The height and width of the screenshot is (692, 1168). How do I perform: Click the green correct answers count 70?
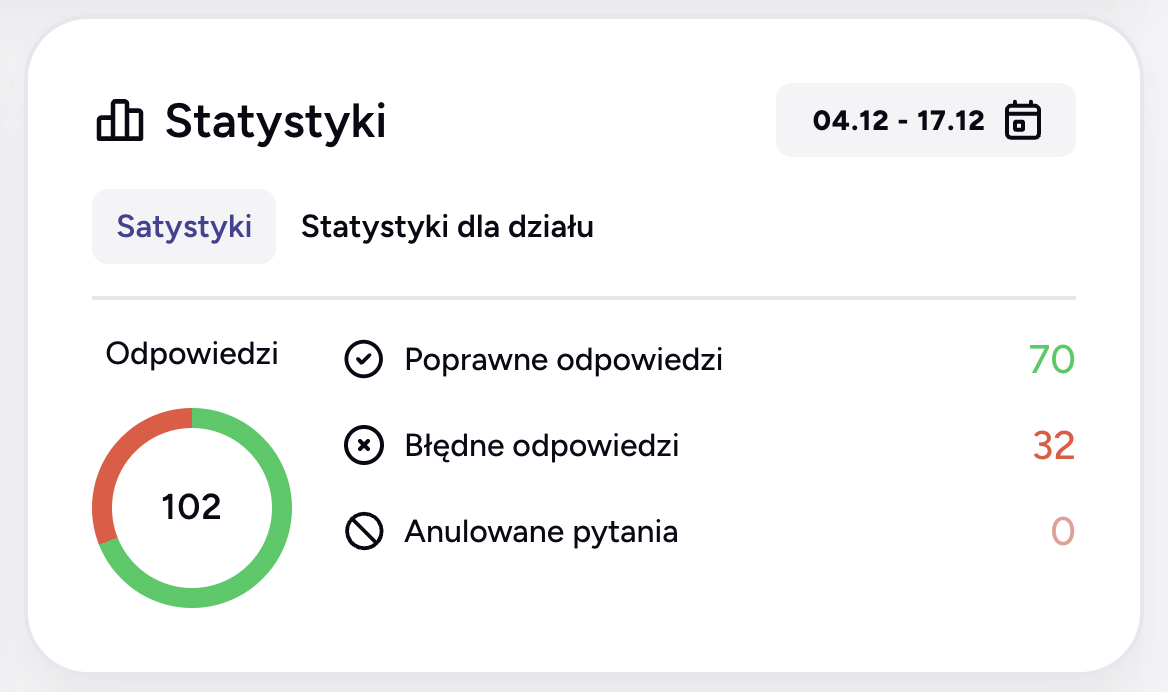pyautogui.click(x=1051, y=359)
